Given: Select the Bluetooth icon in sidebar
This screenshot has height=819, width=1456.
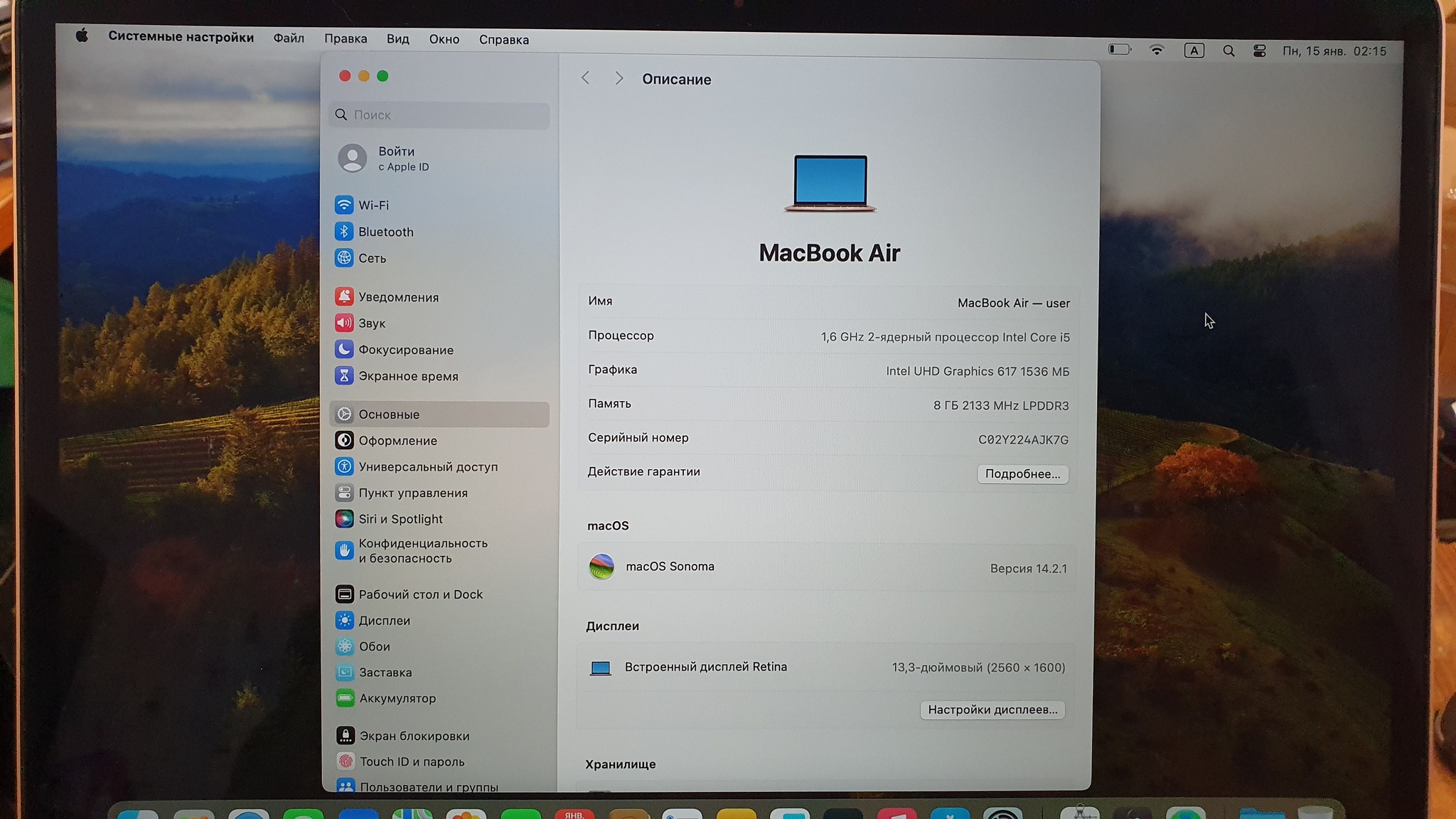Looking at the screenshot, I should tap(344, 232).
